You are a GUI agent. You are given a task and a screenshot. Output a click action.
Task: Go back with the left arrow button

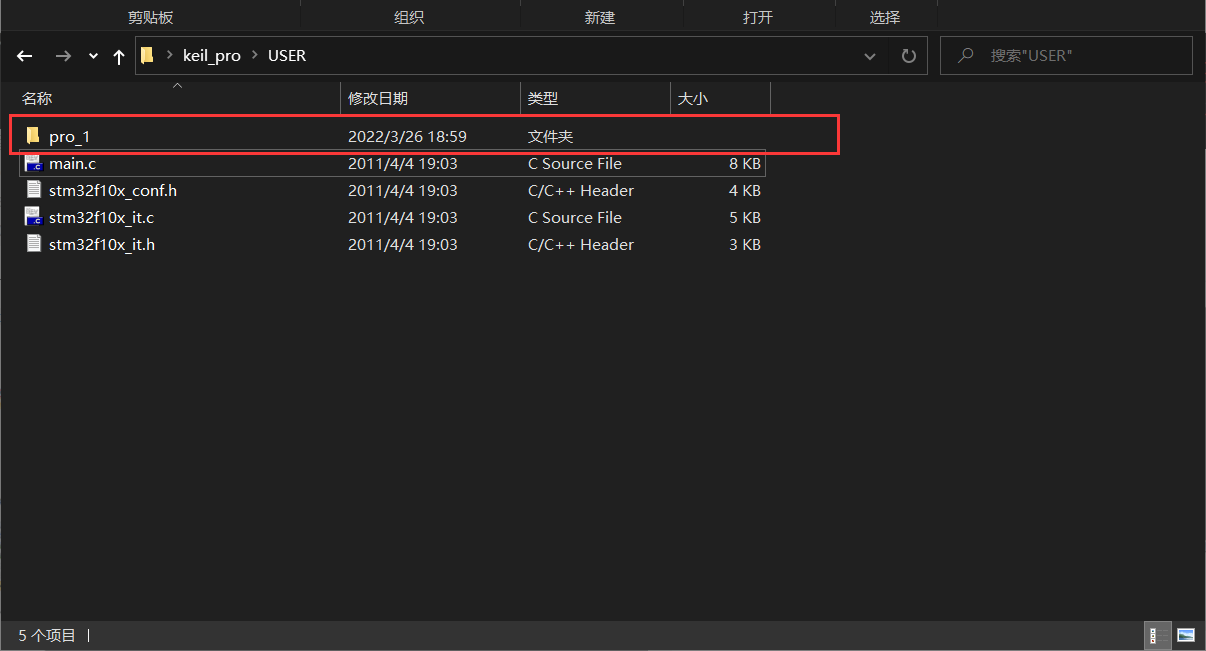(x=25, y=56)
